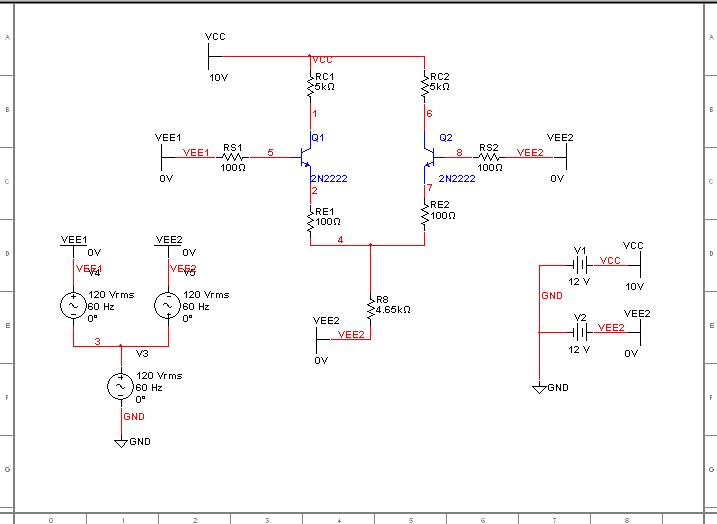717x524 pixels.
Task: Select 120 Vrms text beside V4
Action: 111,294
